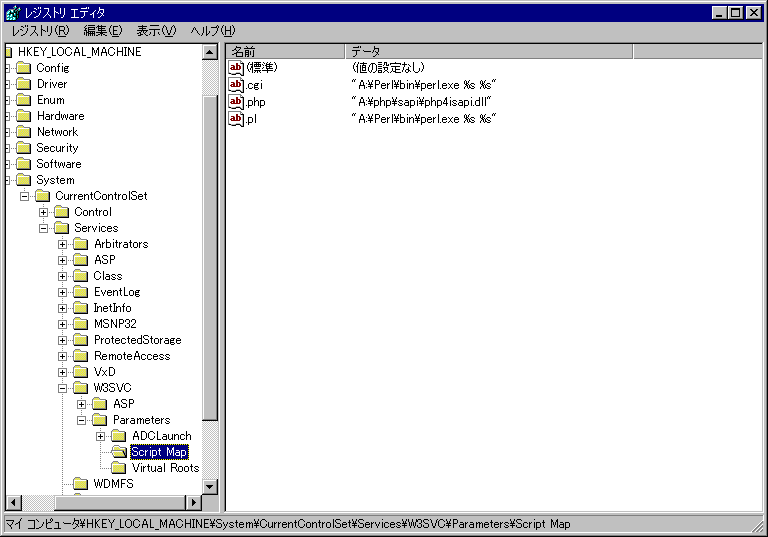This screenshot has width=768, height=537.
Task: Click the System folder icon
Action: [24, 180]
